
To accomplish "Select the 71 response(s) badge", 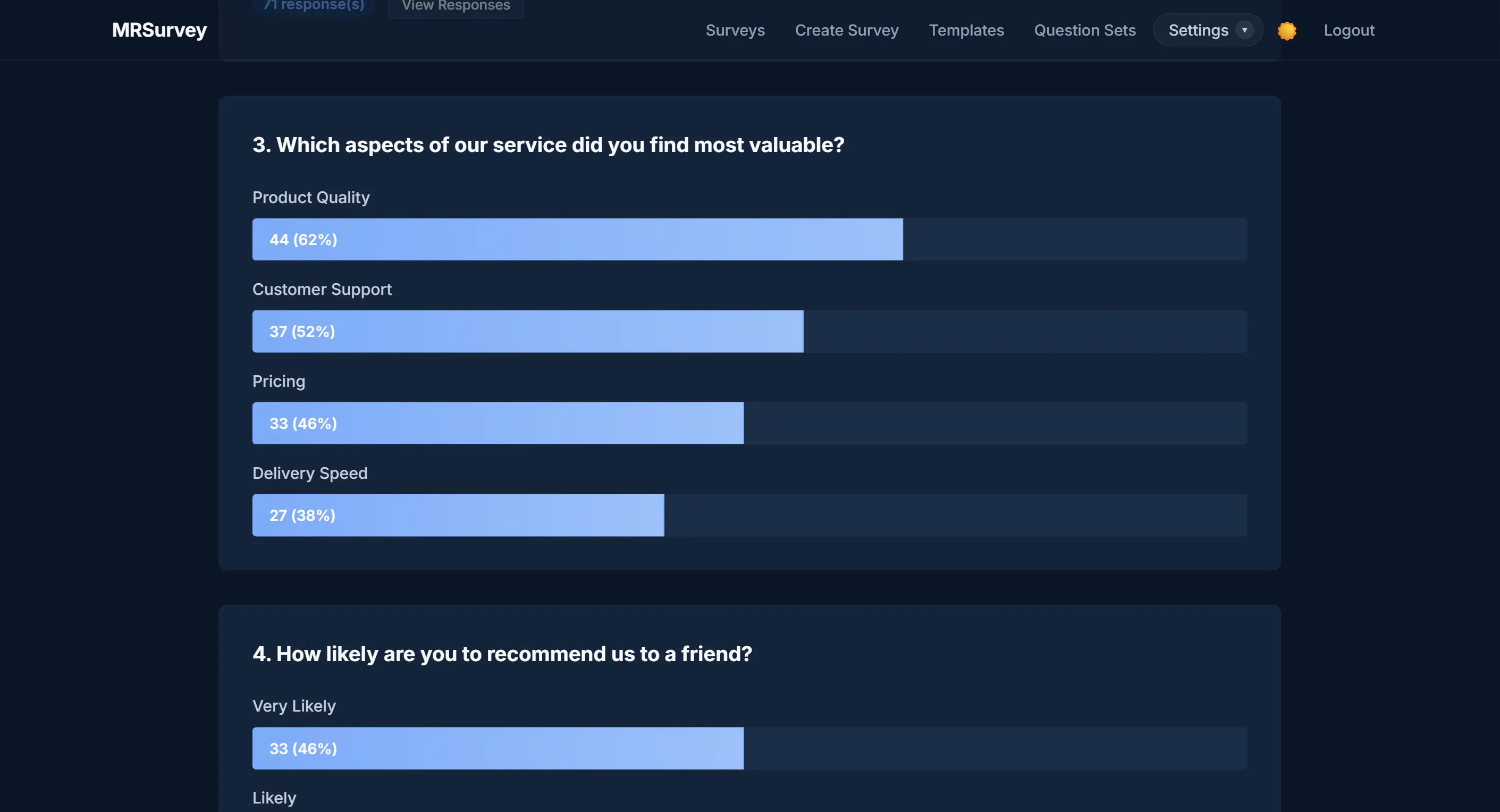I will click(x=314, y=6).
